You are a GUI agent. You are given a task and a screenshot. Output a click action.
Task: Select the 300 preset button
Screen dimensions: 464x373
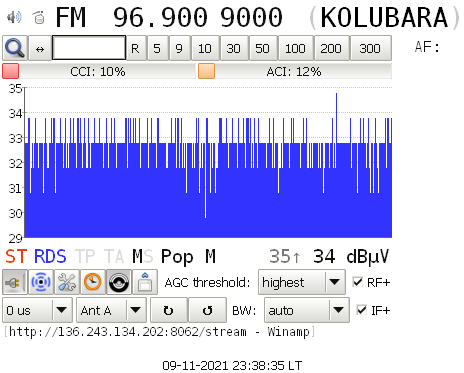(x=370, y=49)
